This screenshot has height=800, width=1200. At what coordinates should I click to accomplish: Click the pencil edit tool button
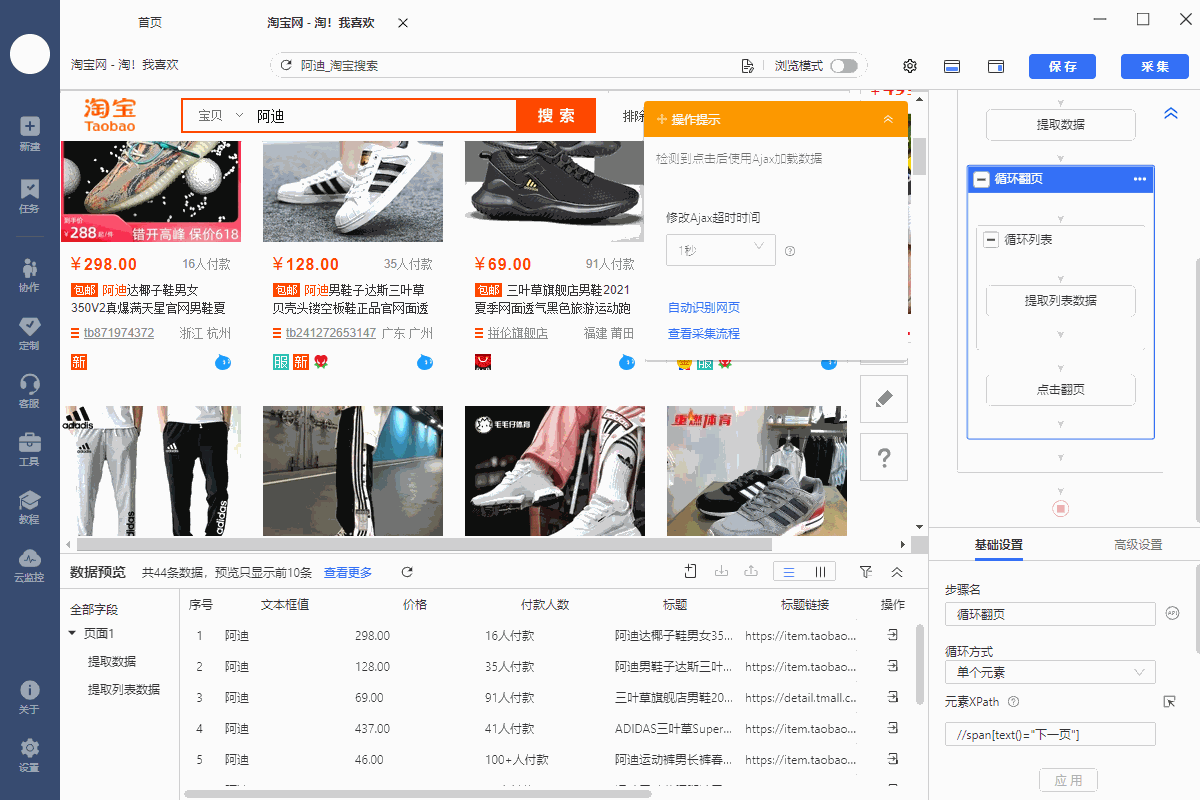(x=883, y=399)
